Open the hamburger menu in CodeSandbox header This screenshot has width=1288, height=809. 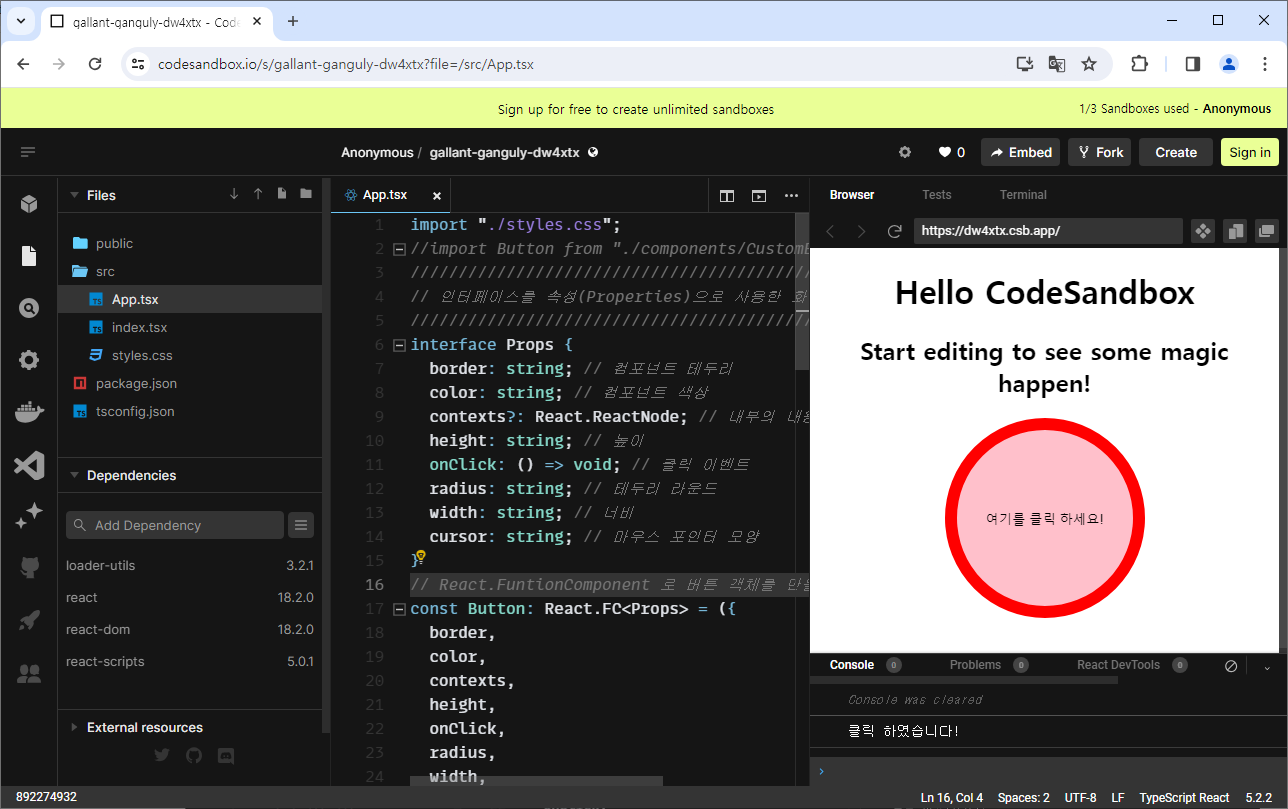tap(28, 152)
